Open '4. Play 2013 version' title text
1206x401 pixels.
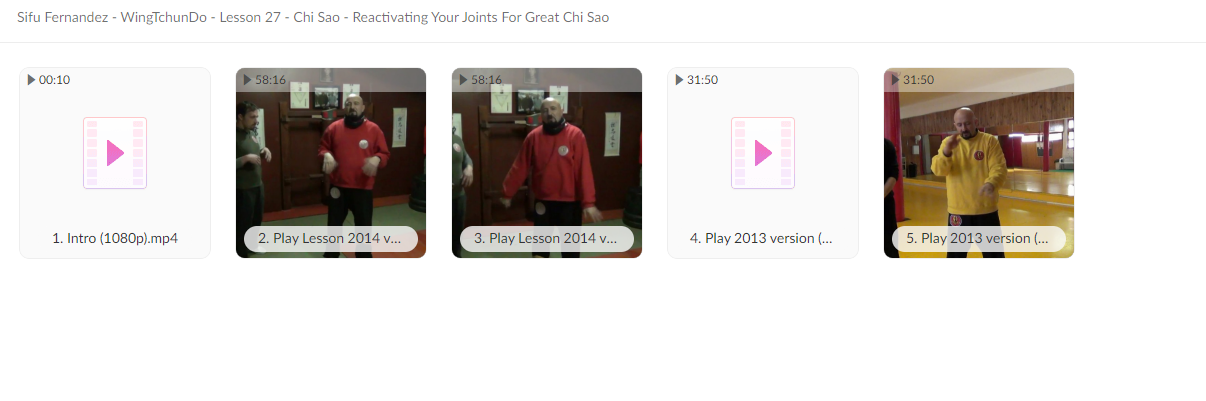[x=763, y=239]
